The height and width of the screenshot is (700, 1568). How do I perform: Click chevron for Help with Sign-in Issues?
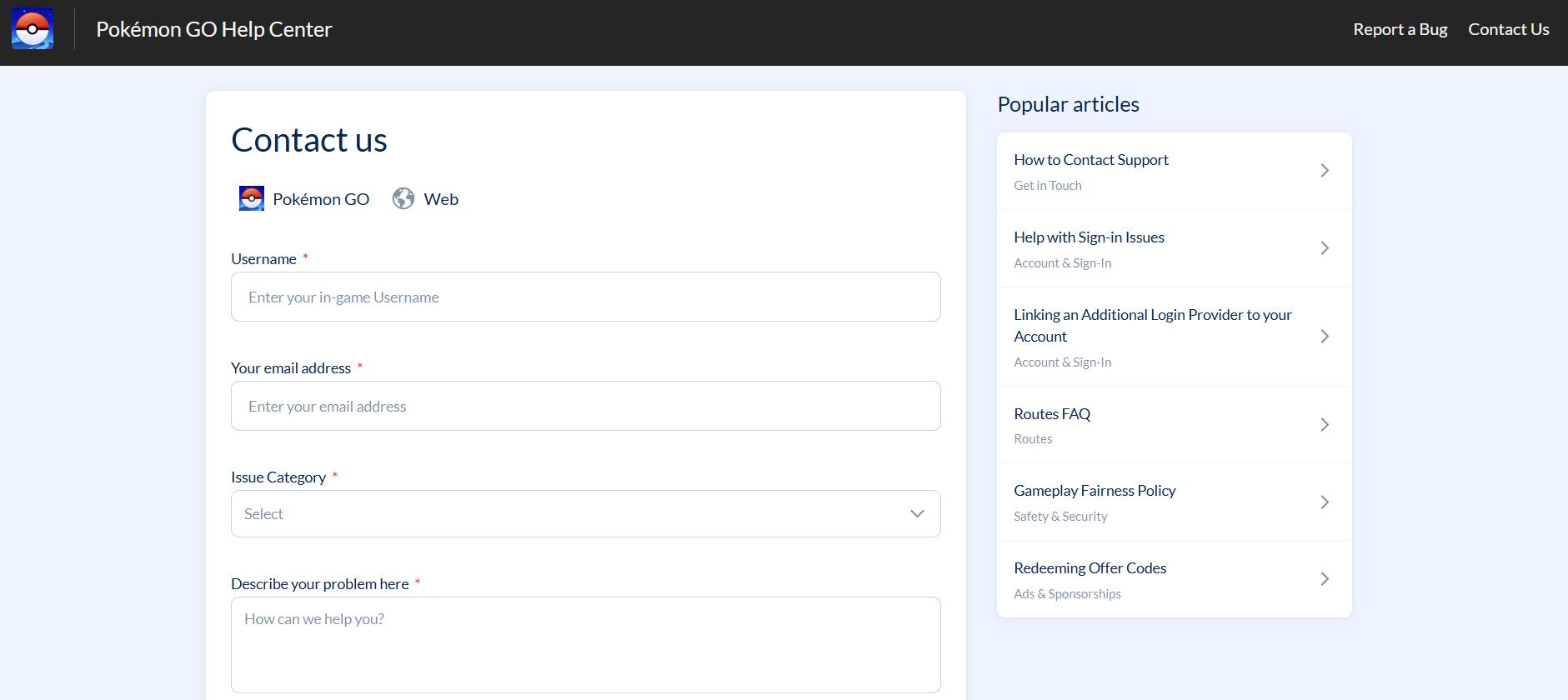click(1325, 248)
